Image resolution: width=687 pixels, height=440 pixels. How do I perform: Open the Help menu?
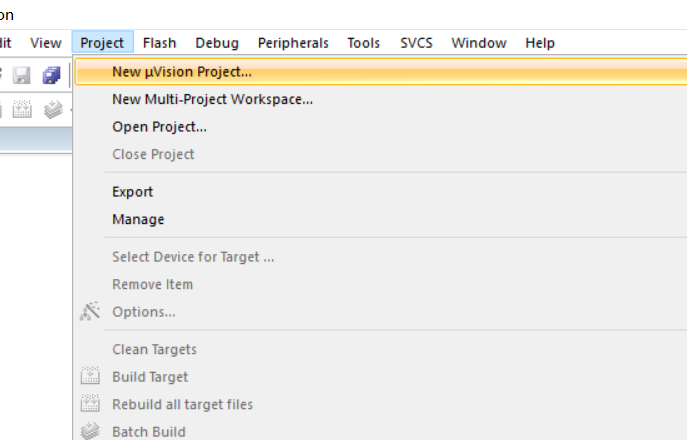(x=540, y=43)
